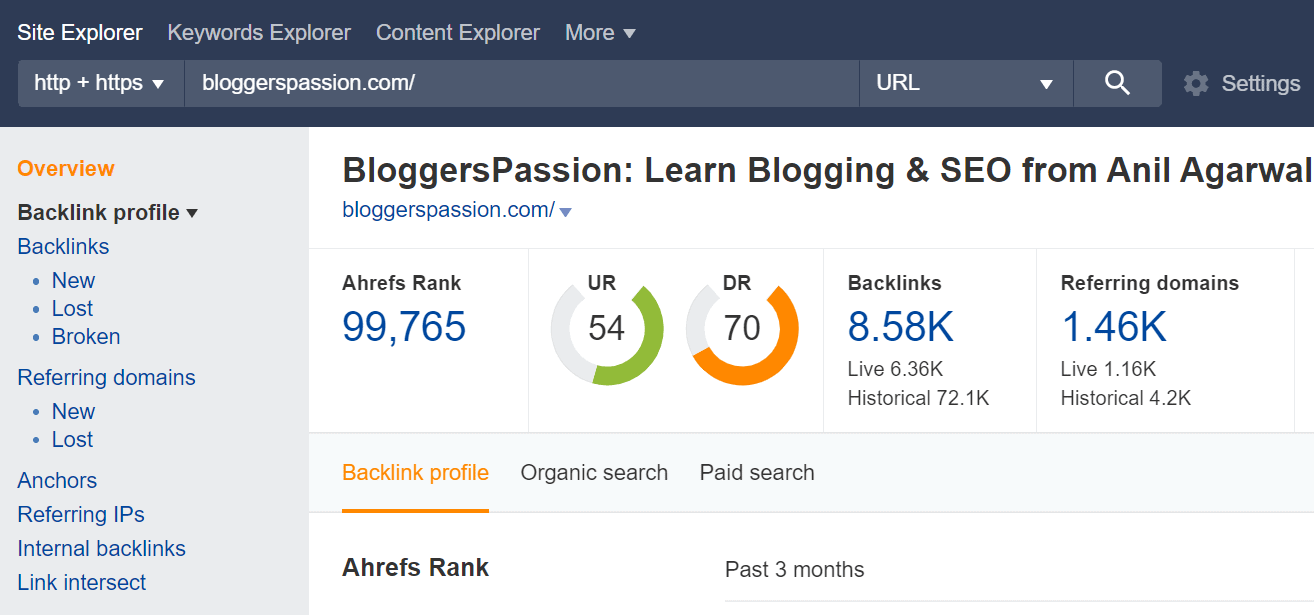The width and height of the screenshot is (1314, 615).
Task: Open the http + https protocol dropdown
Action: 100,83
